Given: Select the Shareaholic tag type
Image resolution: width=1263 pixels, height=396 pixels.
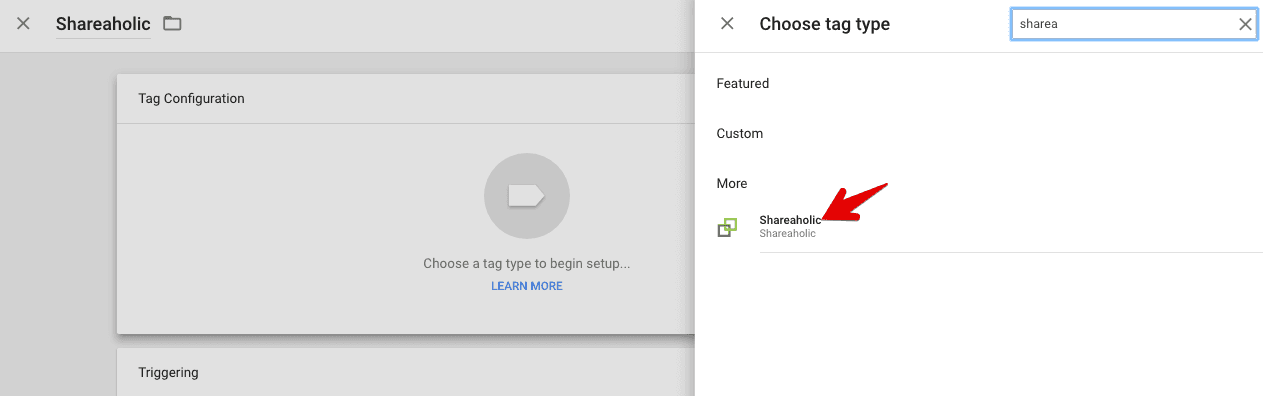Looking at the screenshot, I should [x=989, y=227].
